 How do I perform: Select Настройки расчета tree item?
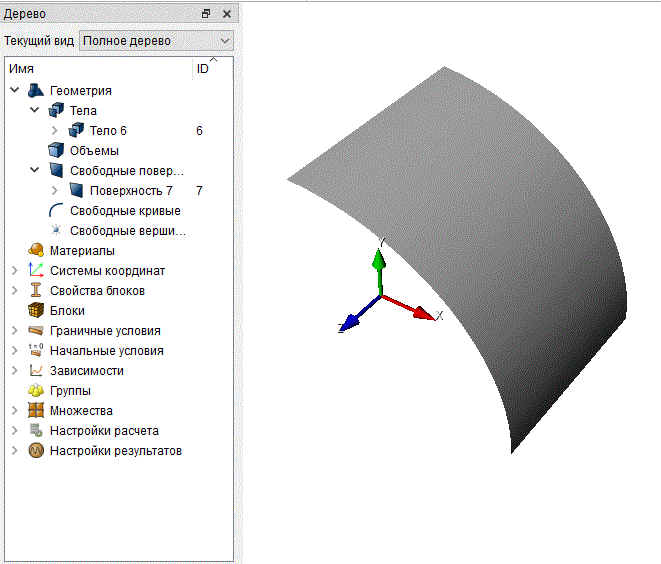tap(93, 430)
